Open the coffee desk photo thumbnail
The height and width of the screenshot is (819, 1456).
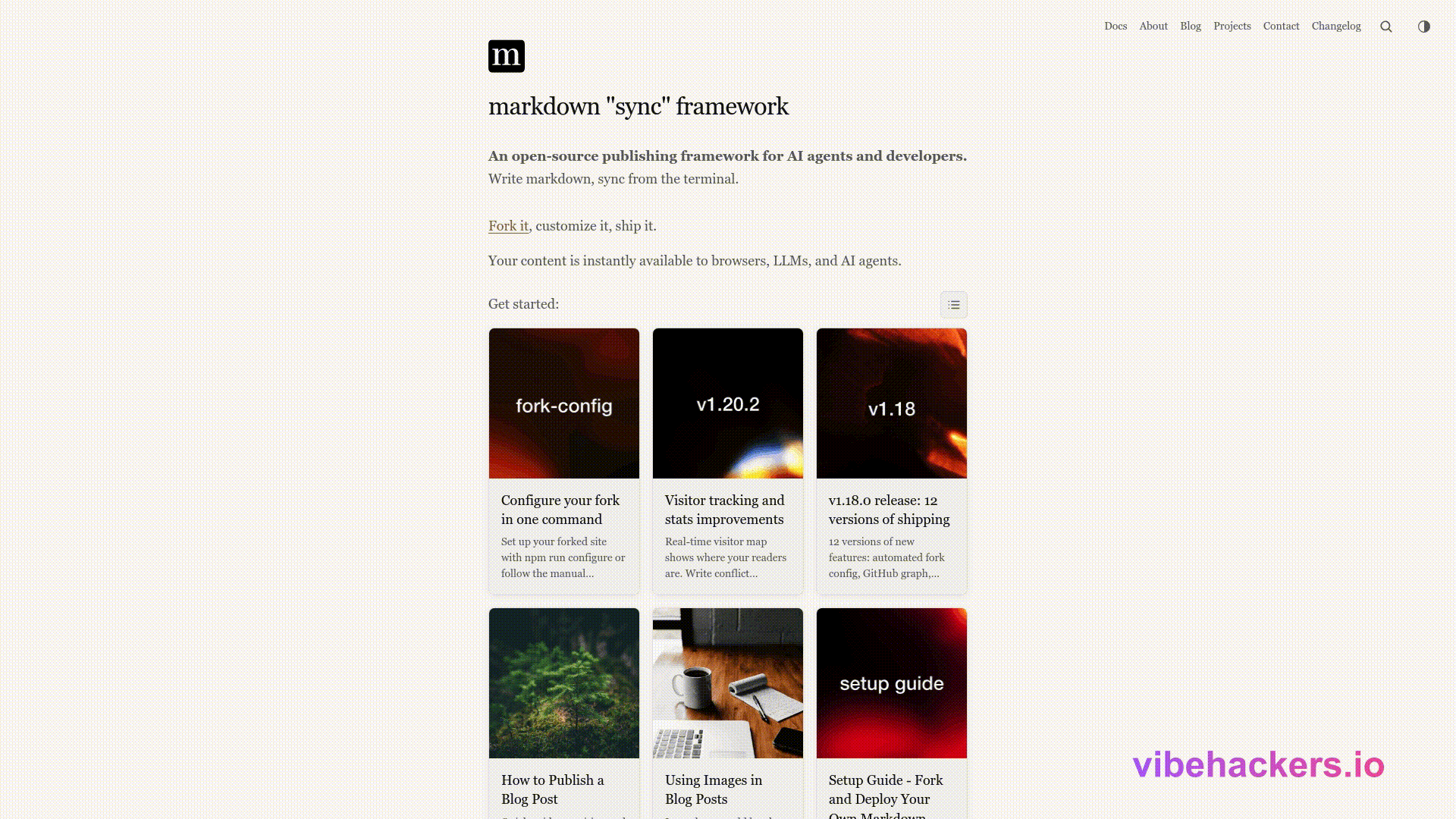coord(727,682)
